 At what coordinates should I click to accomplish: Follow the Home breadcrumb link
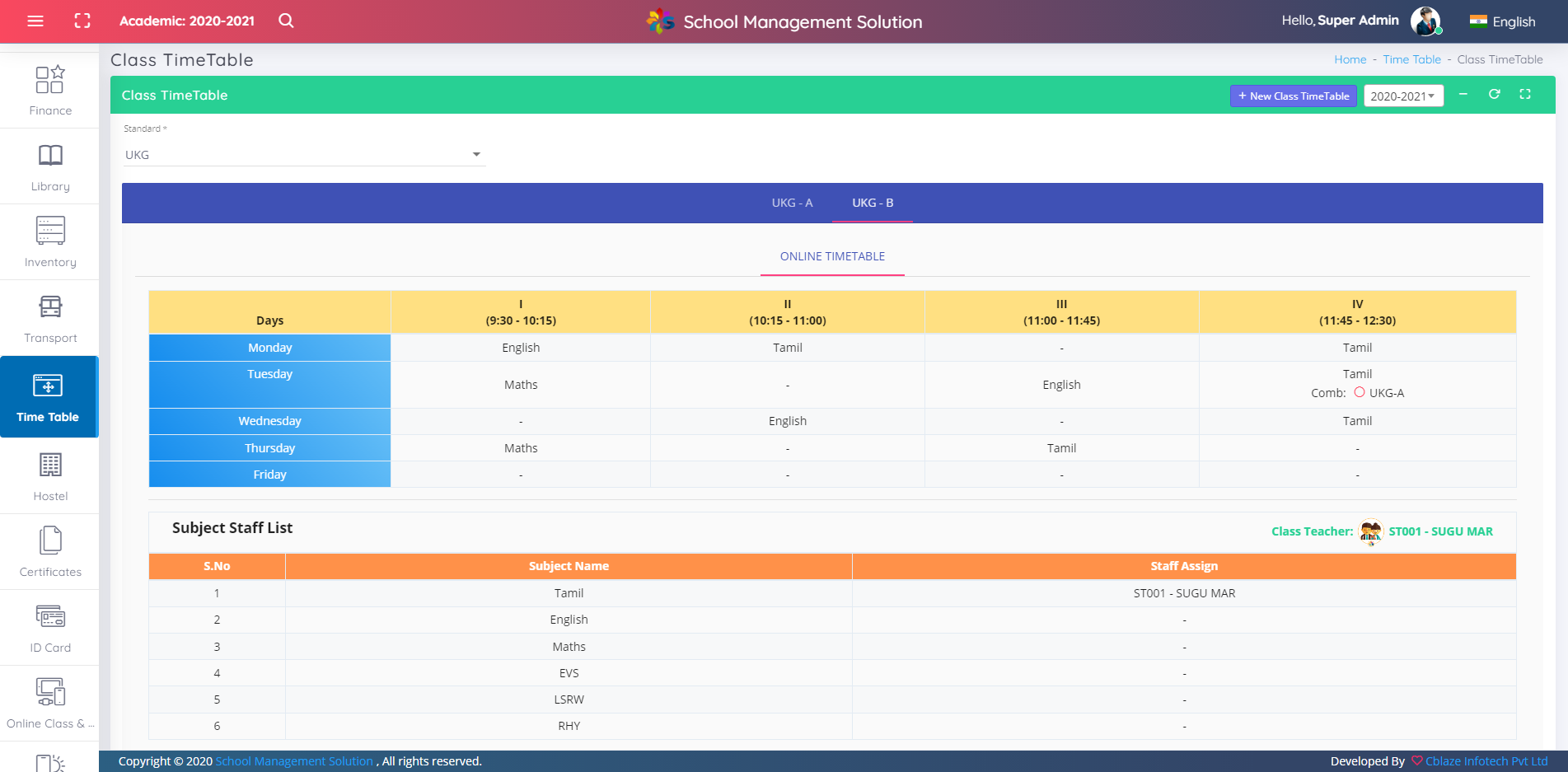(1350, 59)
